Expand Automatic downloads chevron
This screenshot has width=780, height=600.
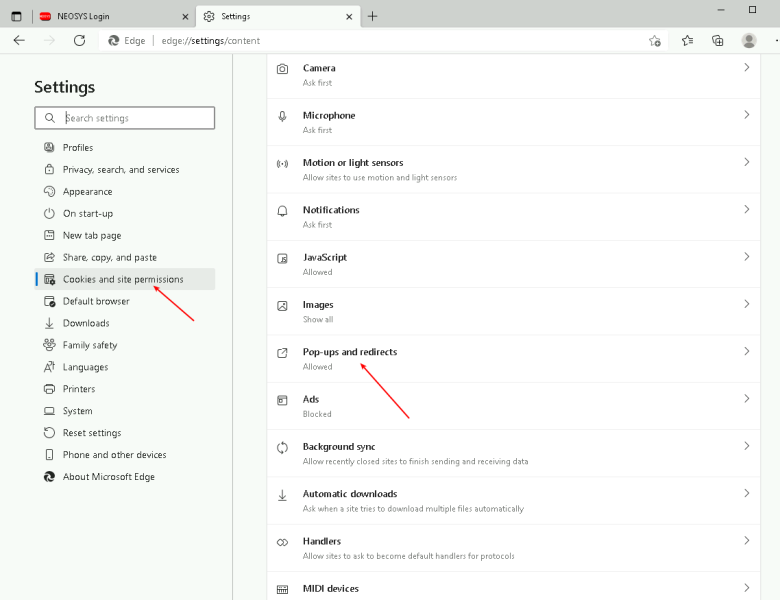[x=746, y=493]
